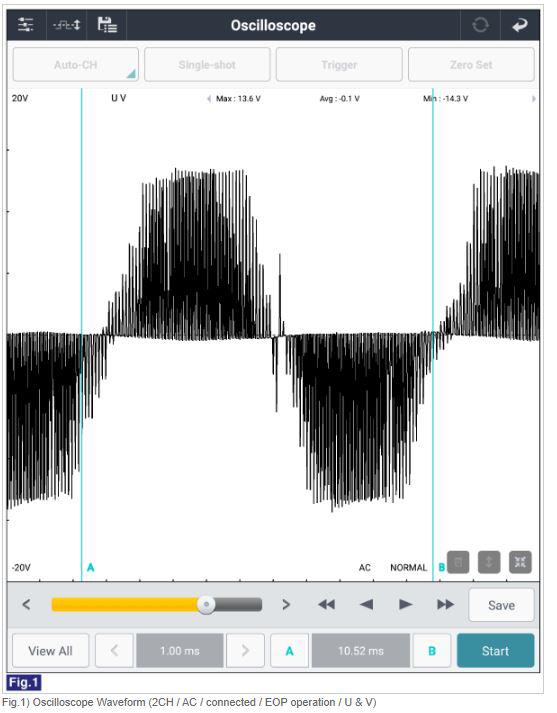Click the gray delete icon on graph
557x713 pixels.
458,562
